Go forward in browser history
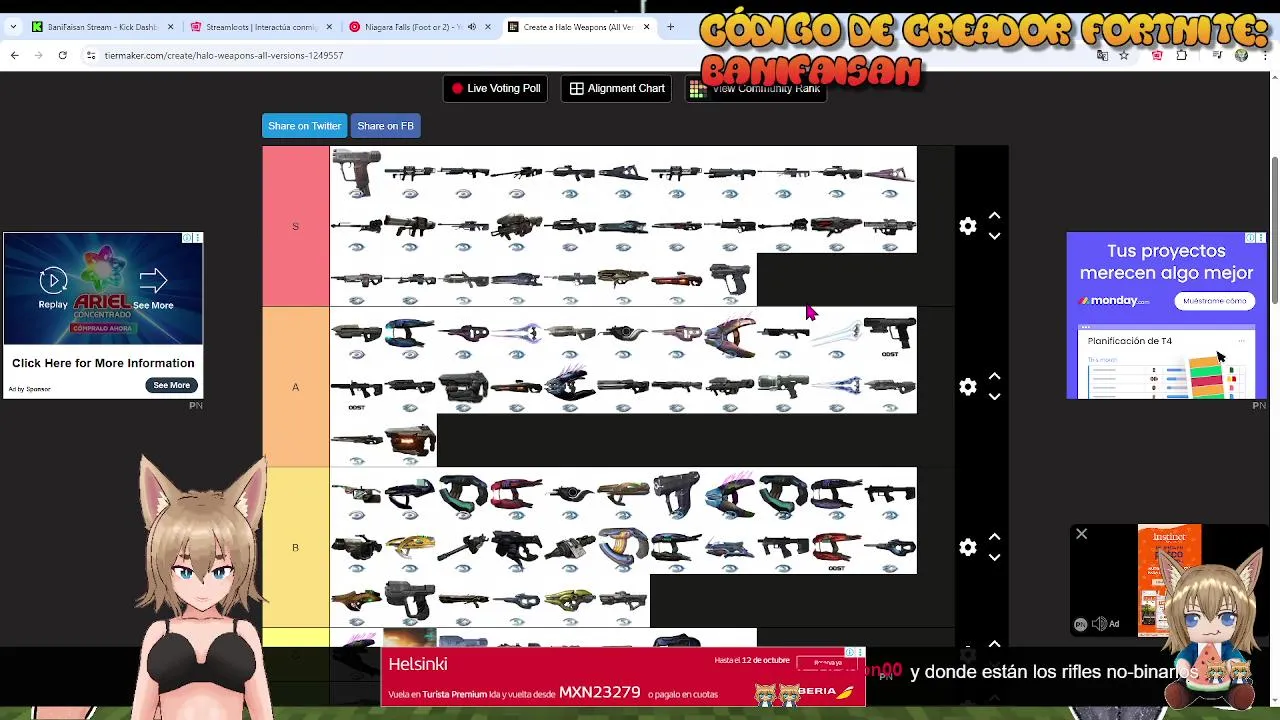Screen dimensions: 1280x720 [x=39, y=55]
